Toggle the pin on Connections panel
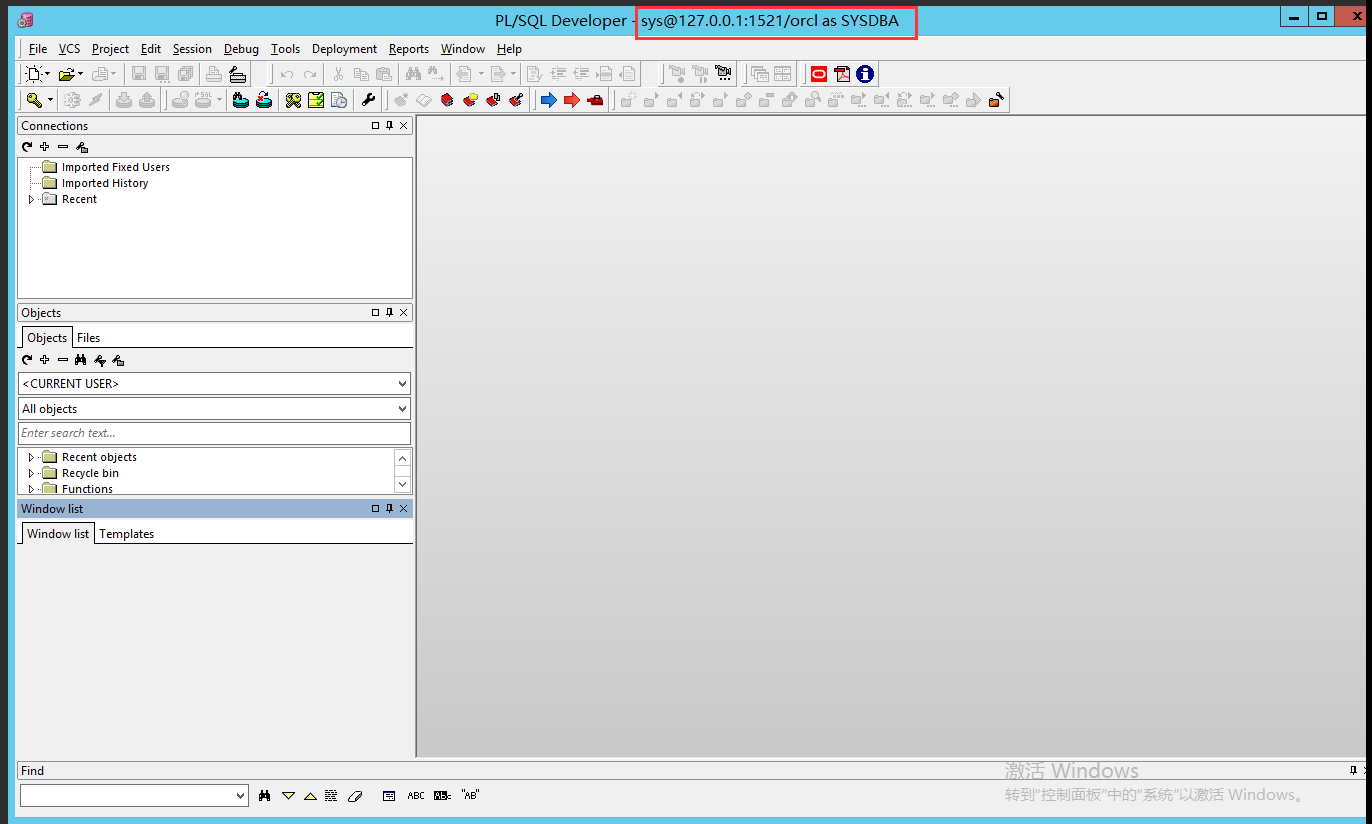 [390, 126]
